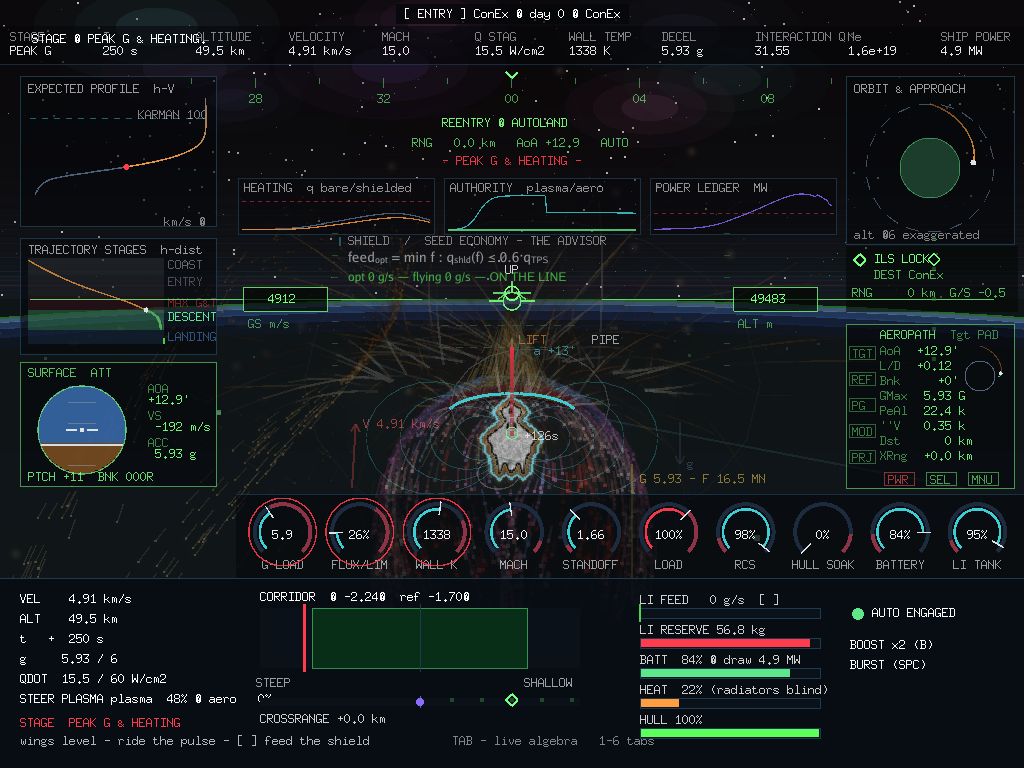Viewport: 1024px width, 768px height.
Task: Click the small bank dial in AEROPATH
Action: pos(980,376)
